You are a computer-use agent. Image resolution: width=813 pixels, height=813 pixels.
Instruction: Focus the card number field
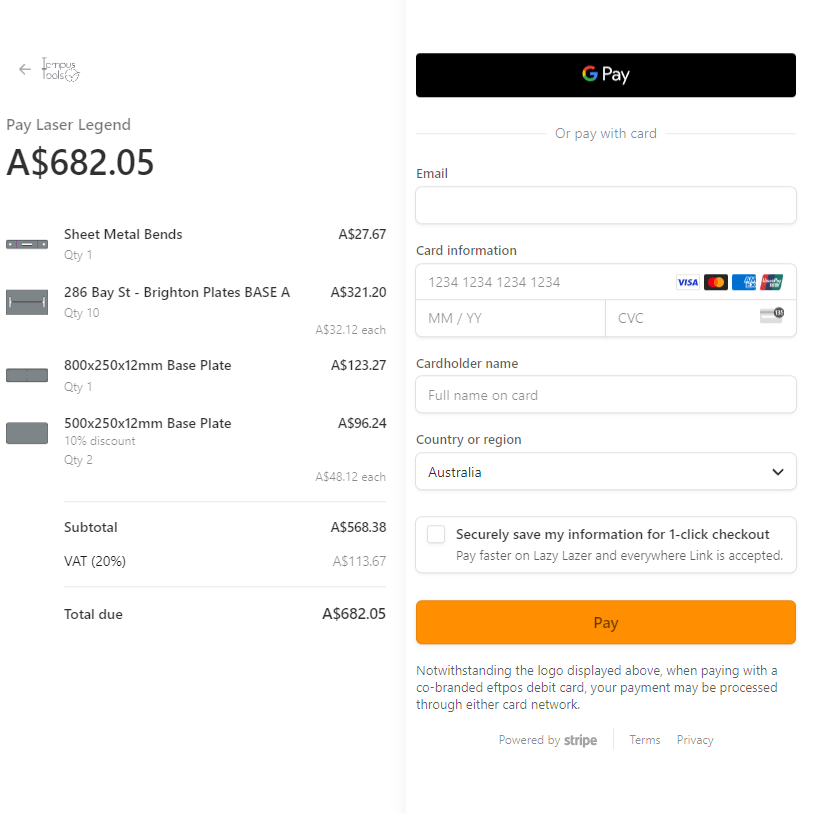click(606, 282)
